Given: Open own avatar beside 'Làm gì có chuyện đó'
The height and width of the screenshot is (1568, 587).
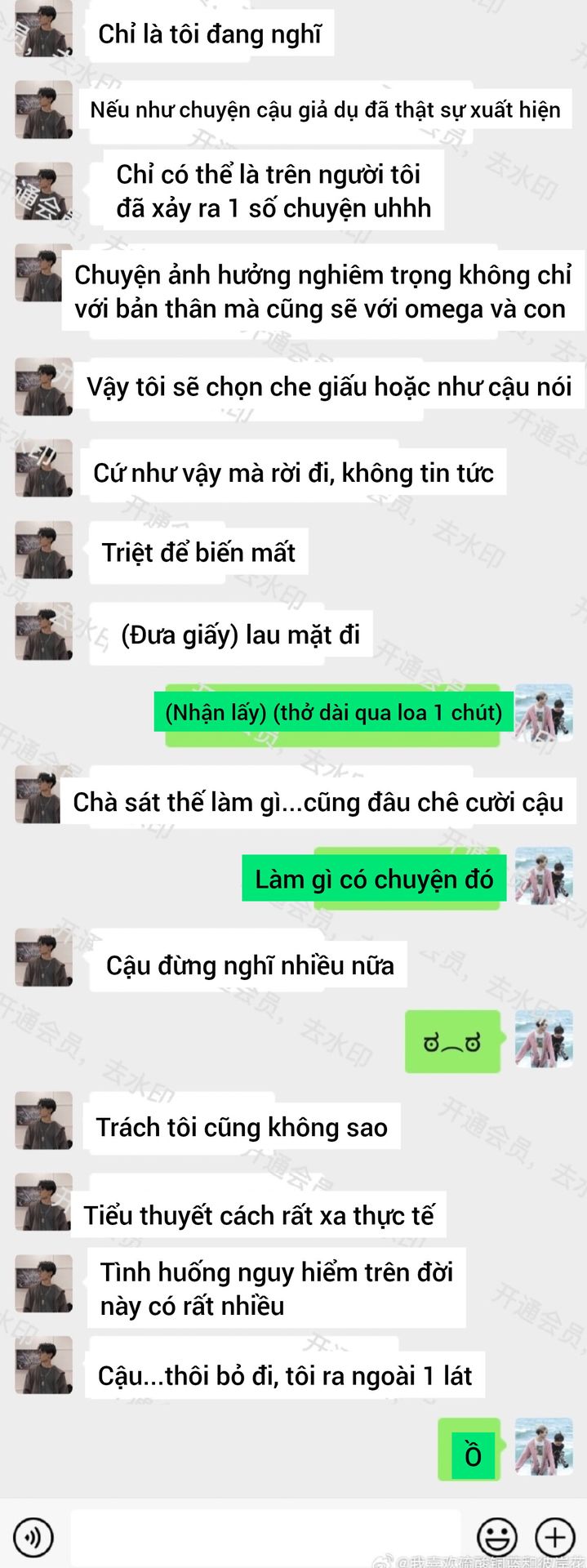Looking at the screenshot, I should click(x=544, y=876).
